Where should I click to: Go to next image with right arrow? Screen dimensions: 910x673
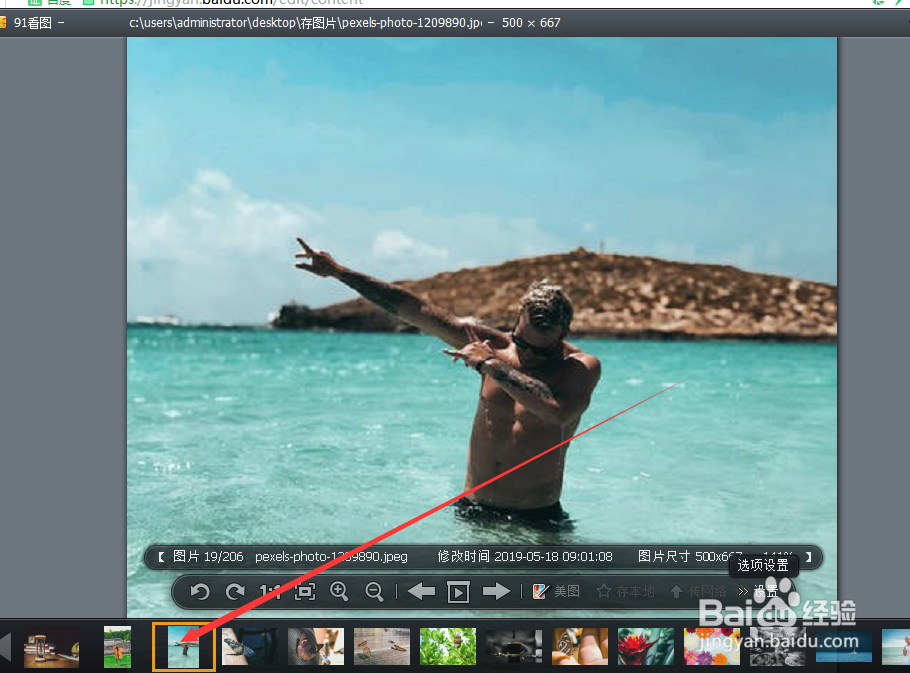pyautogui.click(x=496, y=592)
